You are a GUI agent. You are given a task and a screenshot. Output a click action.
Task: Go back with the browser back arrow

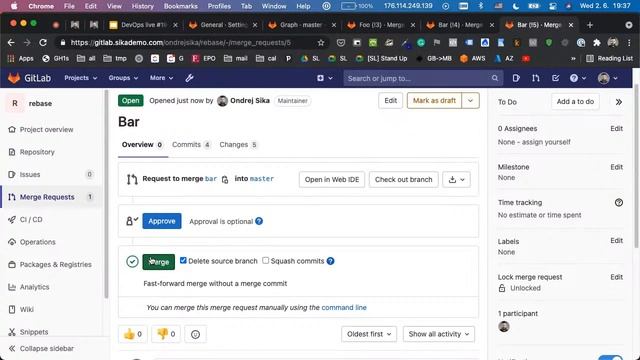coord(11,42)
